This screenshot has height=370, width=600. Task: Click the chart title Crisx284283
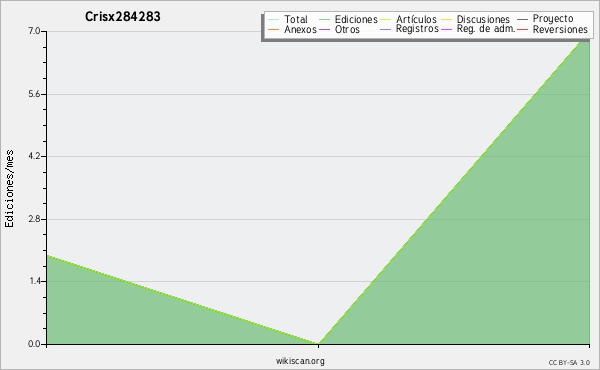coord(122,16)
